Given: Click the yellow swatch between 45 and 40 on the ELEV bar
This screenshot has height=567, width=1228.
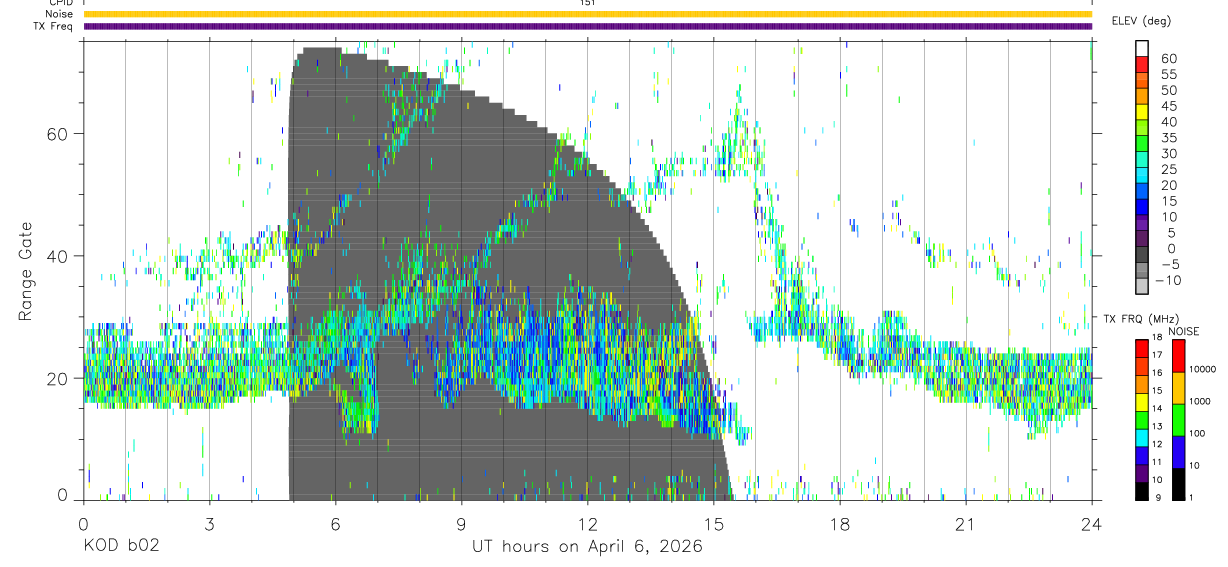Looking at the screenshot, I should pyautogui.click(x=1142, y=112).
